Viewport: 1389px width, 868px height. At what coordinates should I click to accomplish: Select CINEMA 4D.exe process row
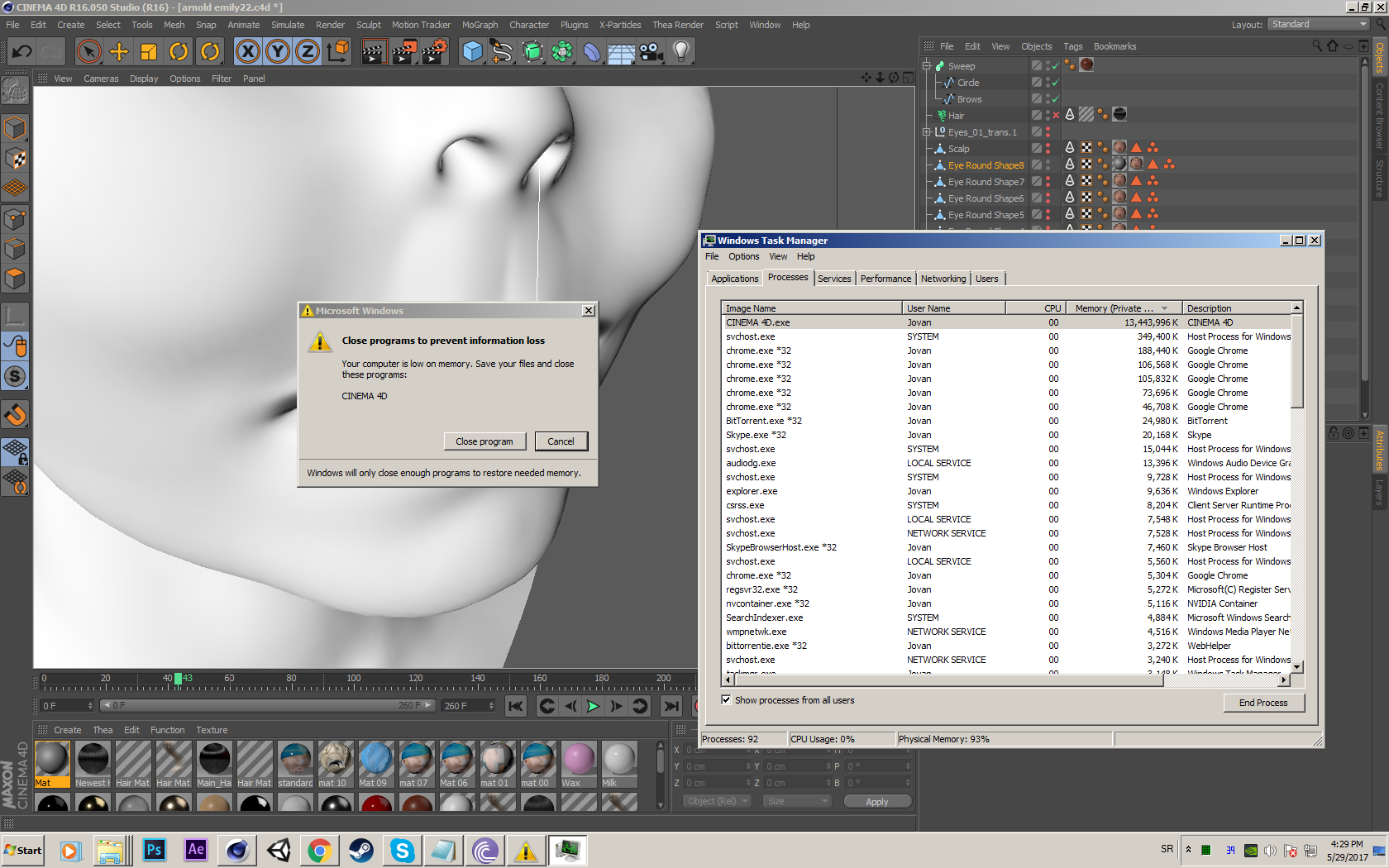[x=1005, y=322]
